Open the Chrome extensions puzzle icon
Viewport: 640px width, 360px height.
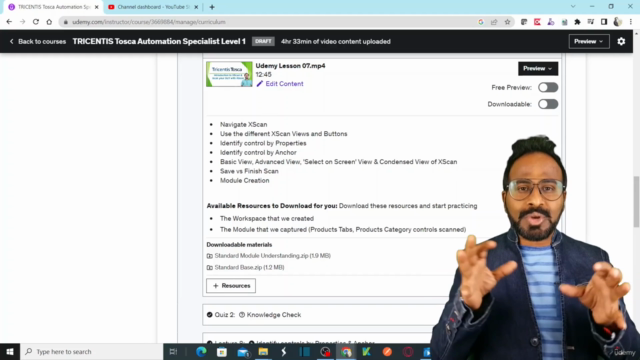[577, 22]
